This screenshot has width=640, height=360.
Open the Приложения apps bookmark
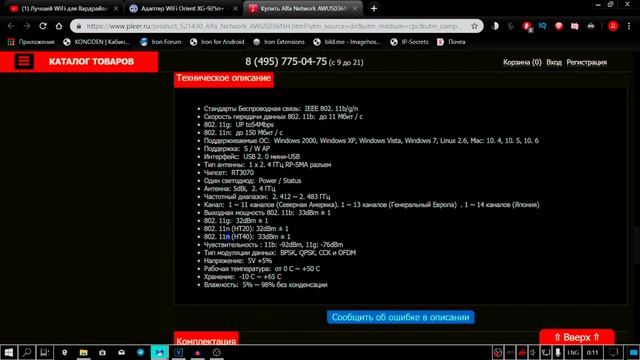(31, 42)
